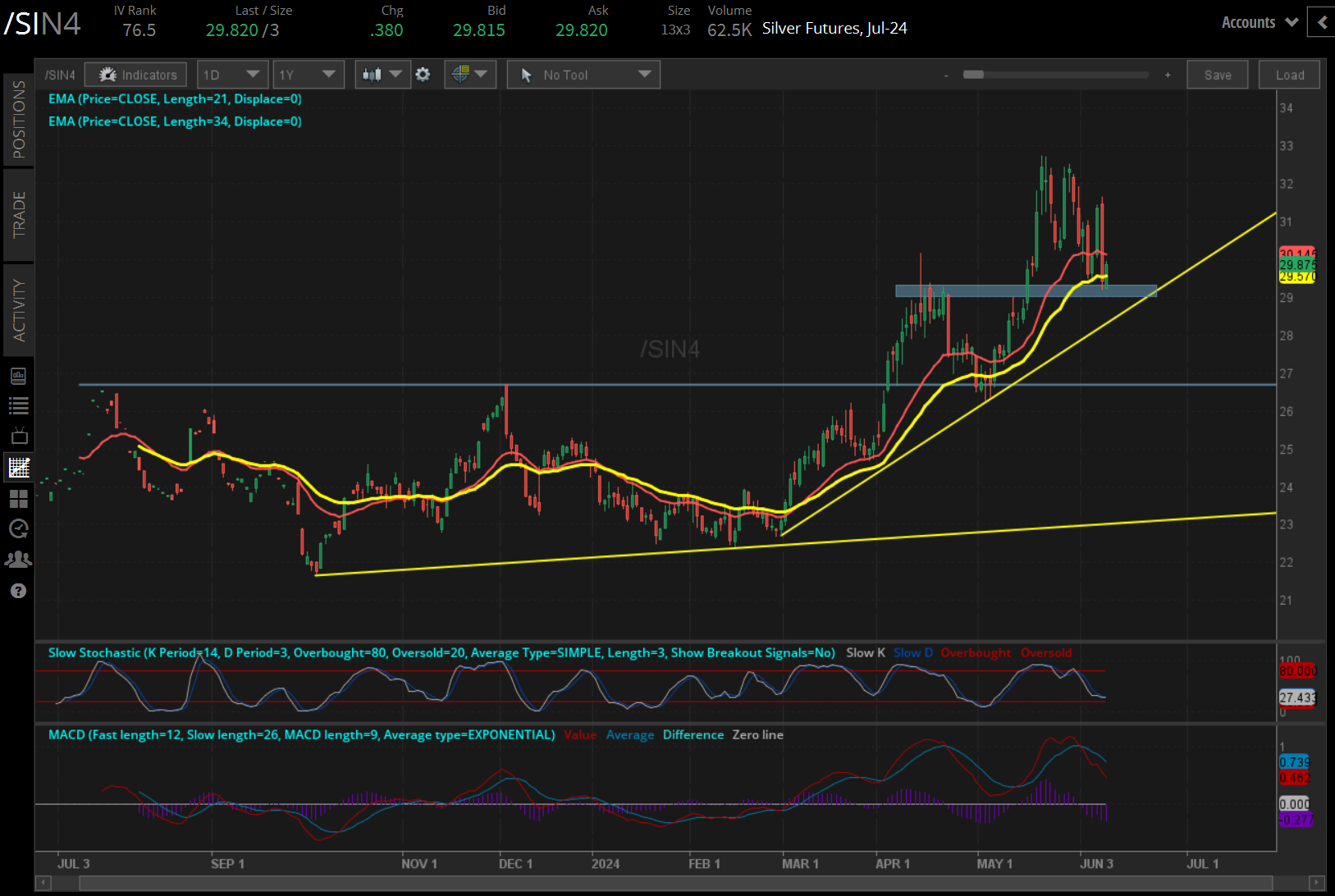The height and width of the screenshot is (896, 1335).
Task: Open the watchlist list icon in sidebar
Action: (x=18, y=405)
